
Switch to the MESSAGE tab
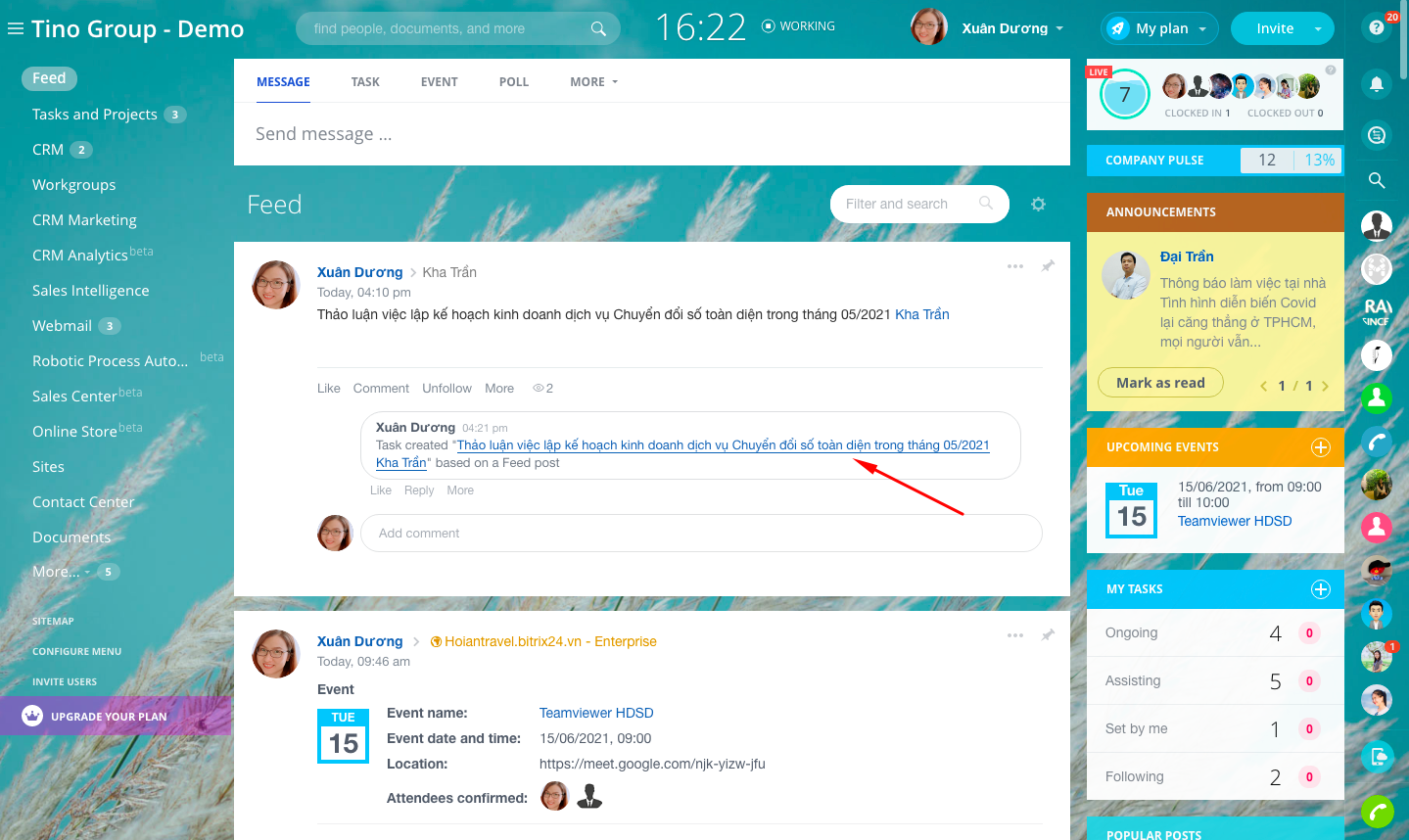[283, 82]
